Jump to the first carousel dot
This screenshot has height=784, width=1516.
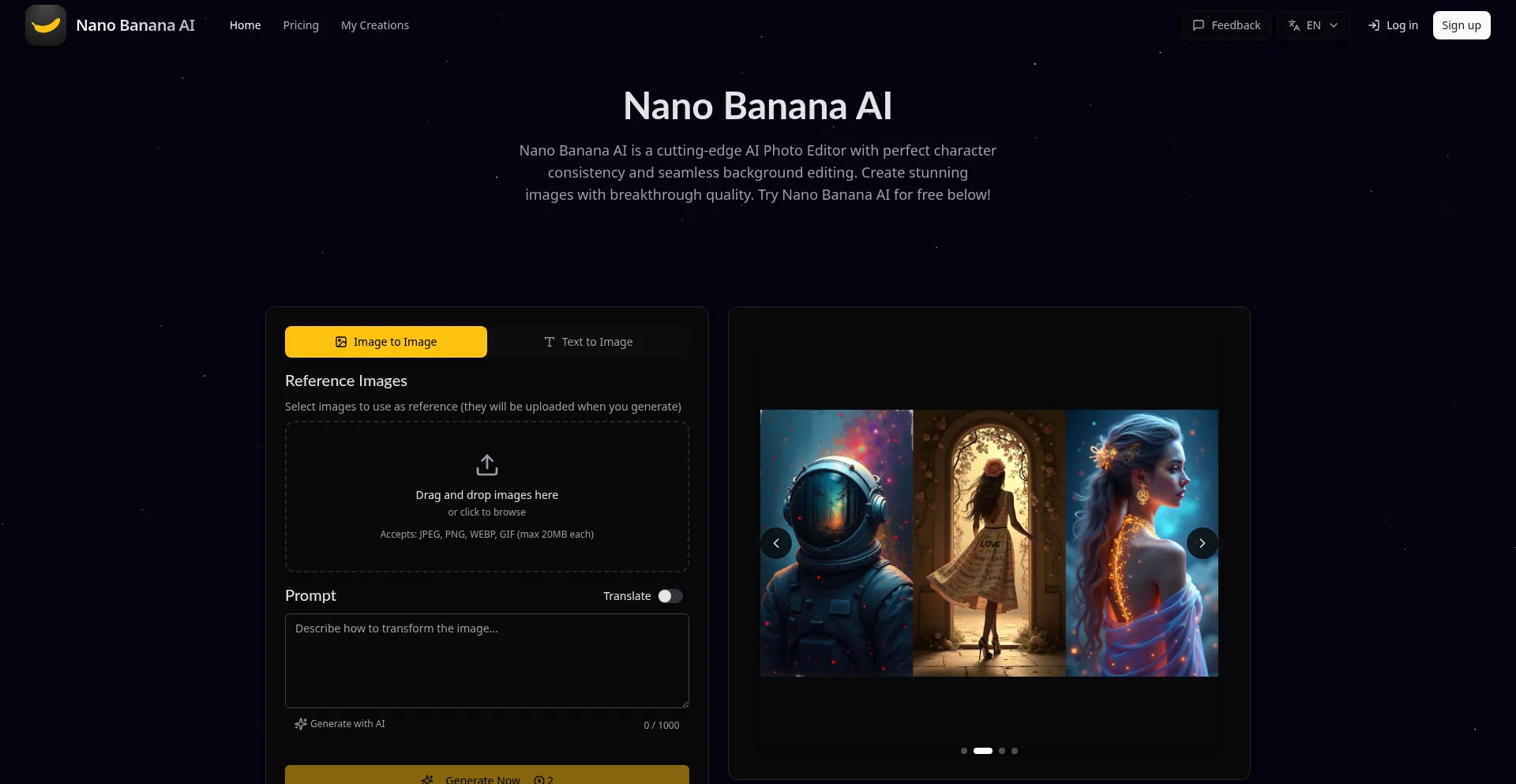(964, 751)
